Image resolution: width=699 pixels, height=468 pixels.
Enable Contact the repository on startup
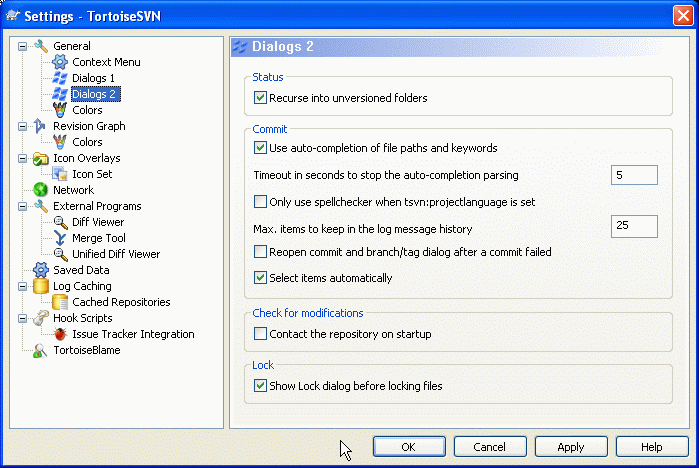(260, 333)
